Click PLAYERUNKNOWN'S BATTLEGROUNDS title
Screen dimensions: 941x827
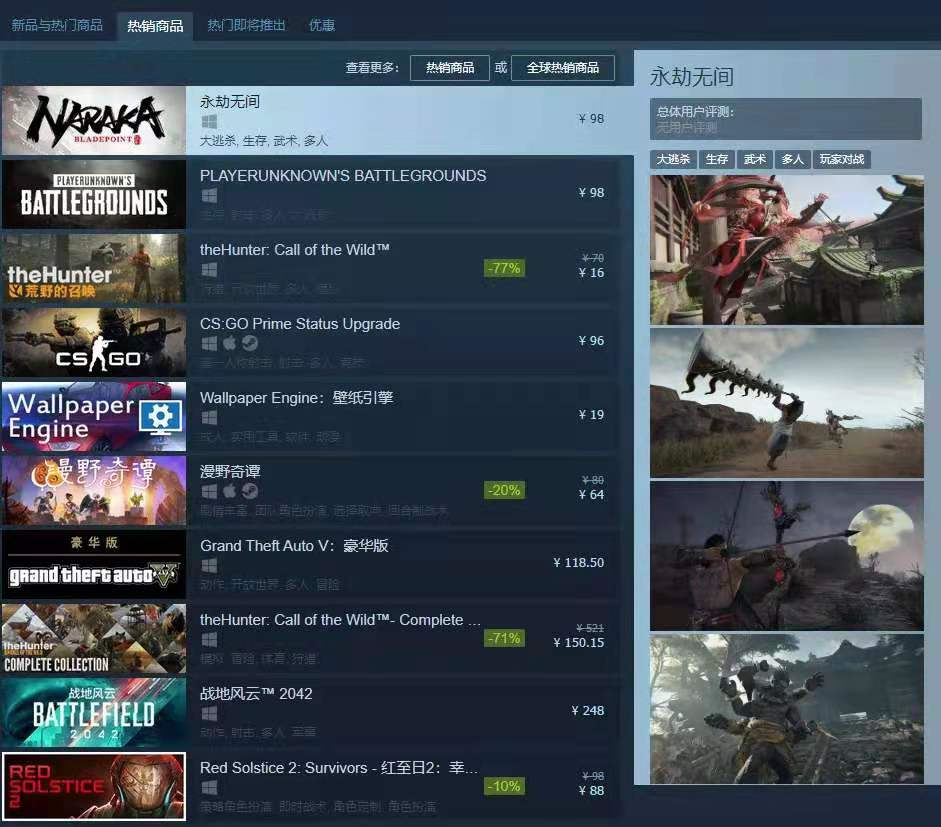pos(343,176)
